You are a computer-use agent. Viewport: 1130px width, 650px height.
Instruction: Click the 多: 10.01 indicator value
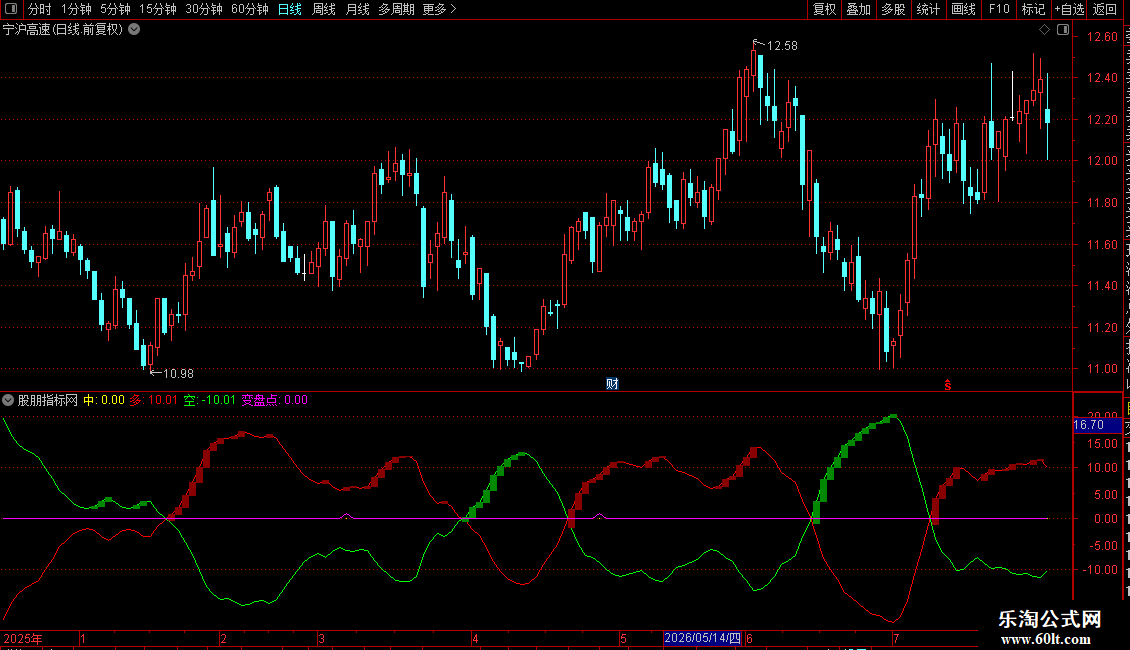[x=154, y=400]
